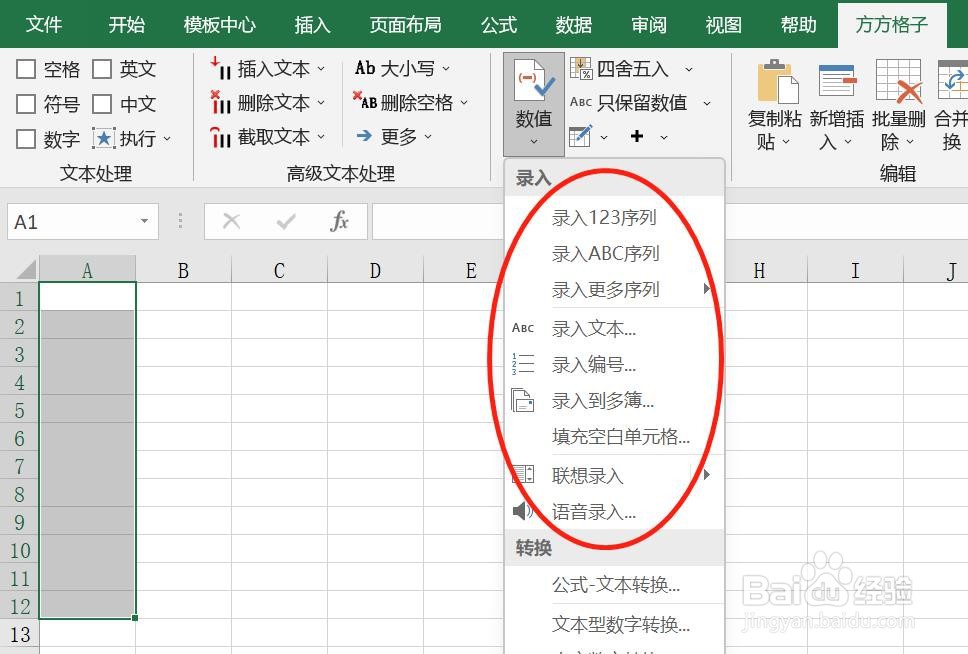The width and height of the screenshot is (968, 654).
Task: Click the 新增插入 icon
Action: tap(837, 80)
